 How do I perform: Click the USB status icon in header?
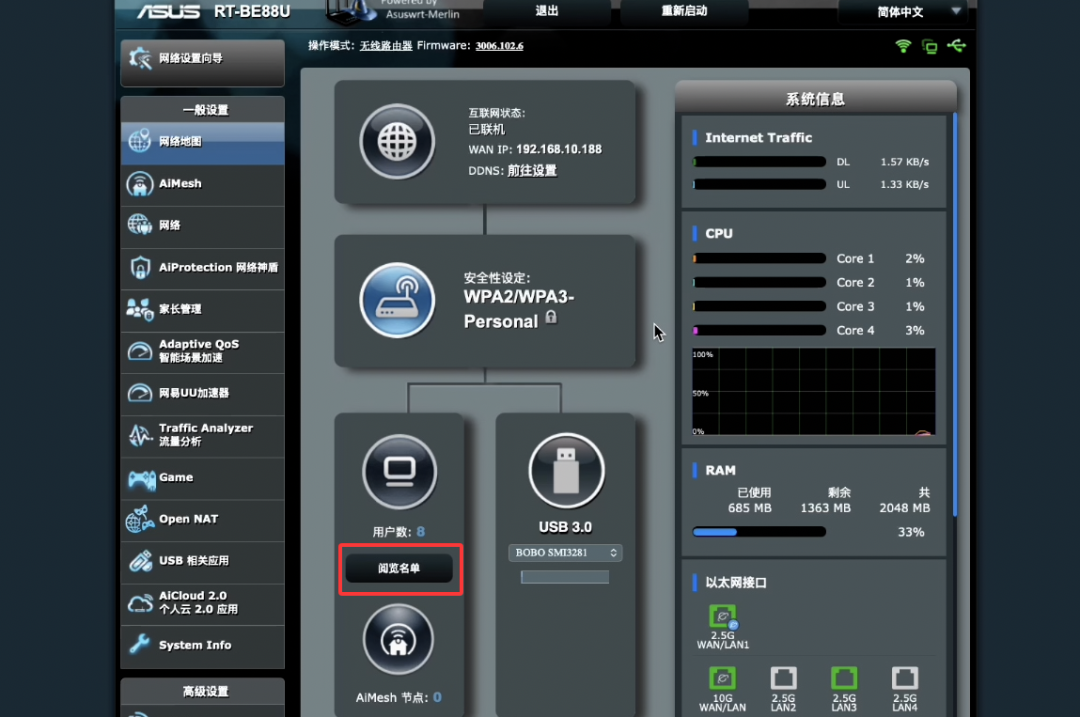[957, 46]
